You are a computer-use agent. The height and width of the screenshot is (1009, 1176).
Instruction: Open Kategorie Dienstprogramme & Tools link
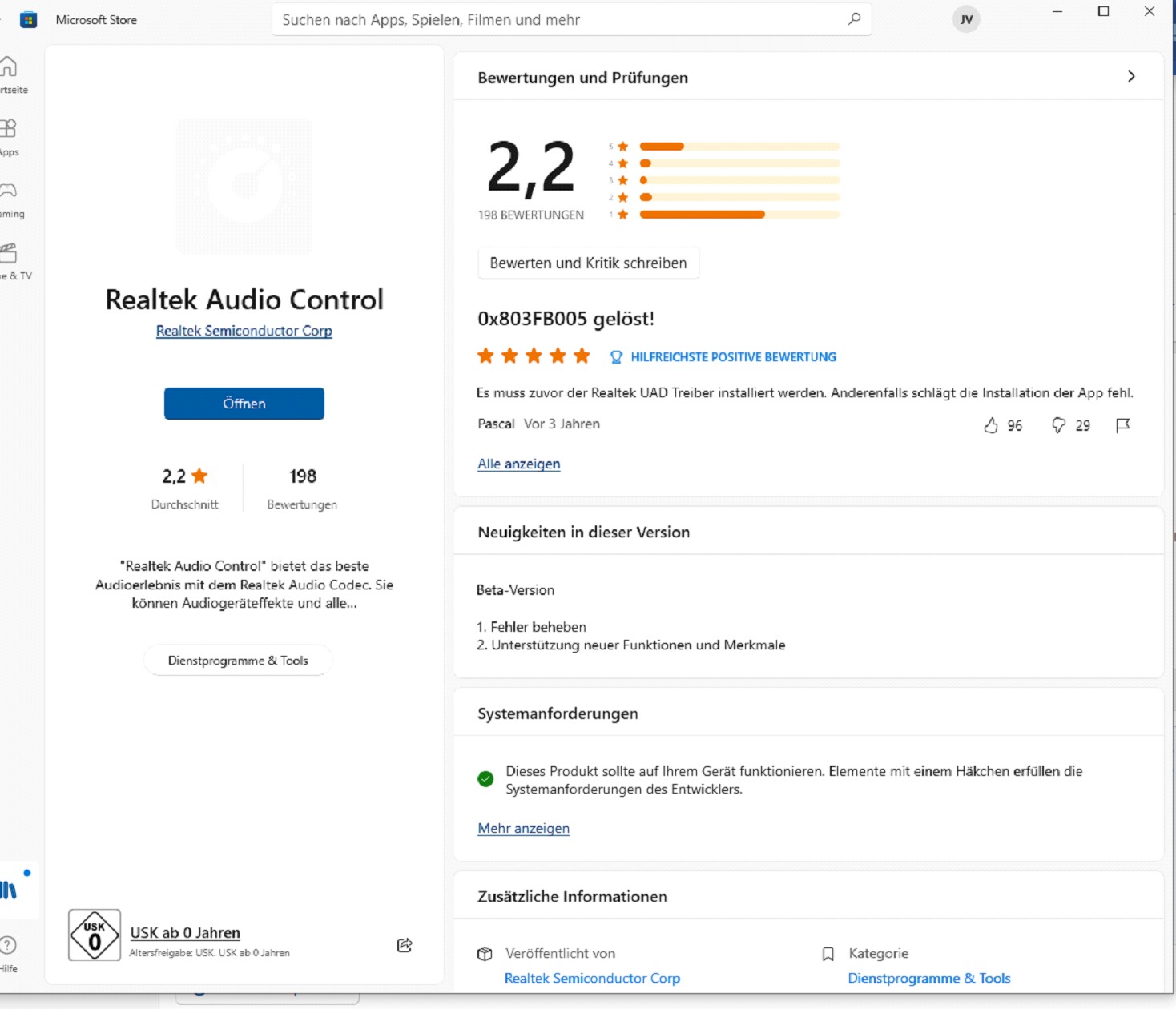click(929, 979)
